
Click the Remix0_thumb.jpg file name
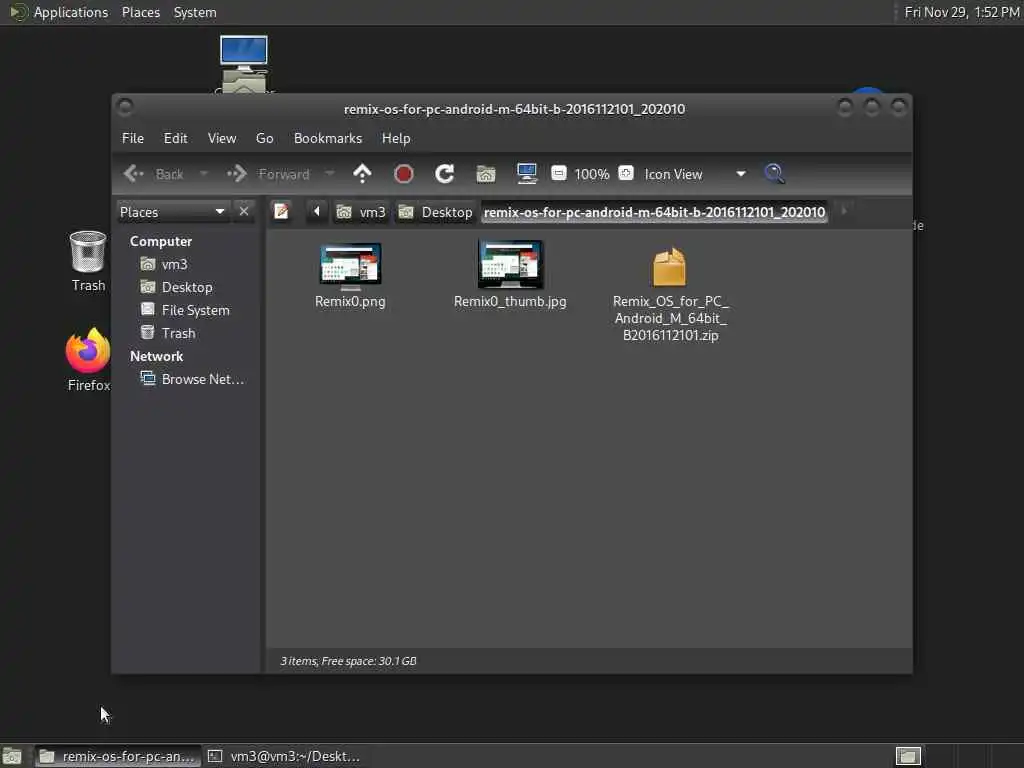[510, 302]
